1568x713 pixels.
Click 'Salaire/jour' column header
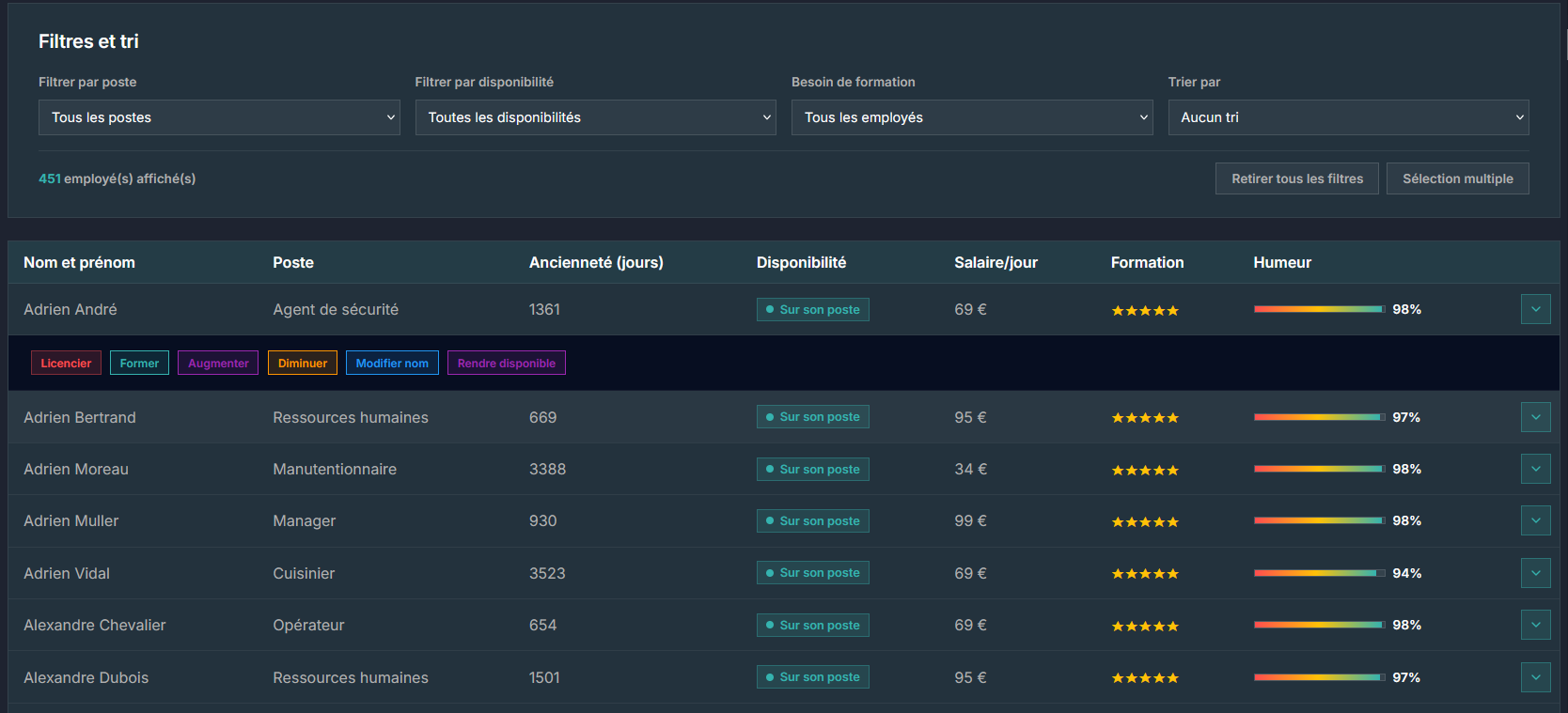[996, 263]
